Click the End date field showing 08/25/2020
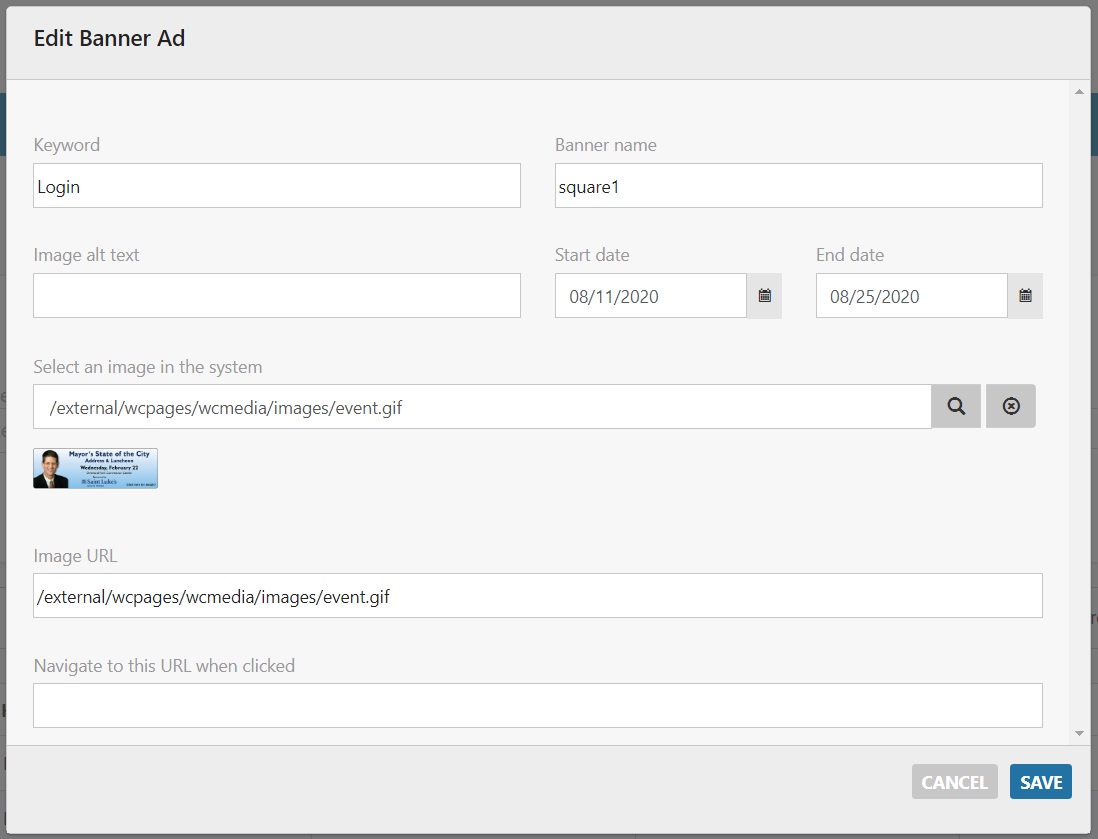Viewport: 1098px width, 839px height. 912,296
